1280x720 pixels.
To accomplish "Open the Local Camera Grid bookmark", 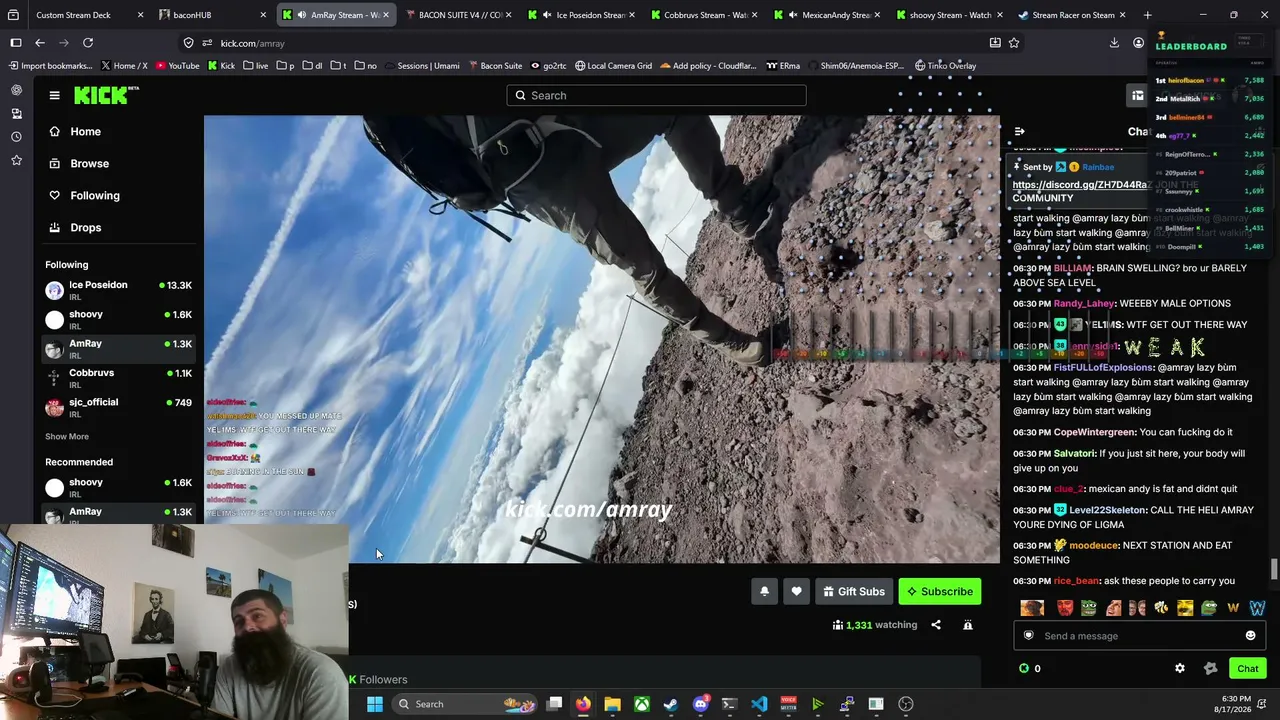I will point(613,66).
